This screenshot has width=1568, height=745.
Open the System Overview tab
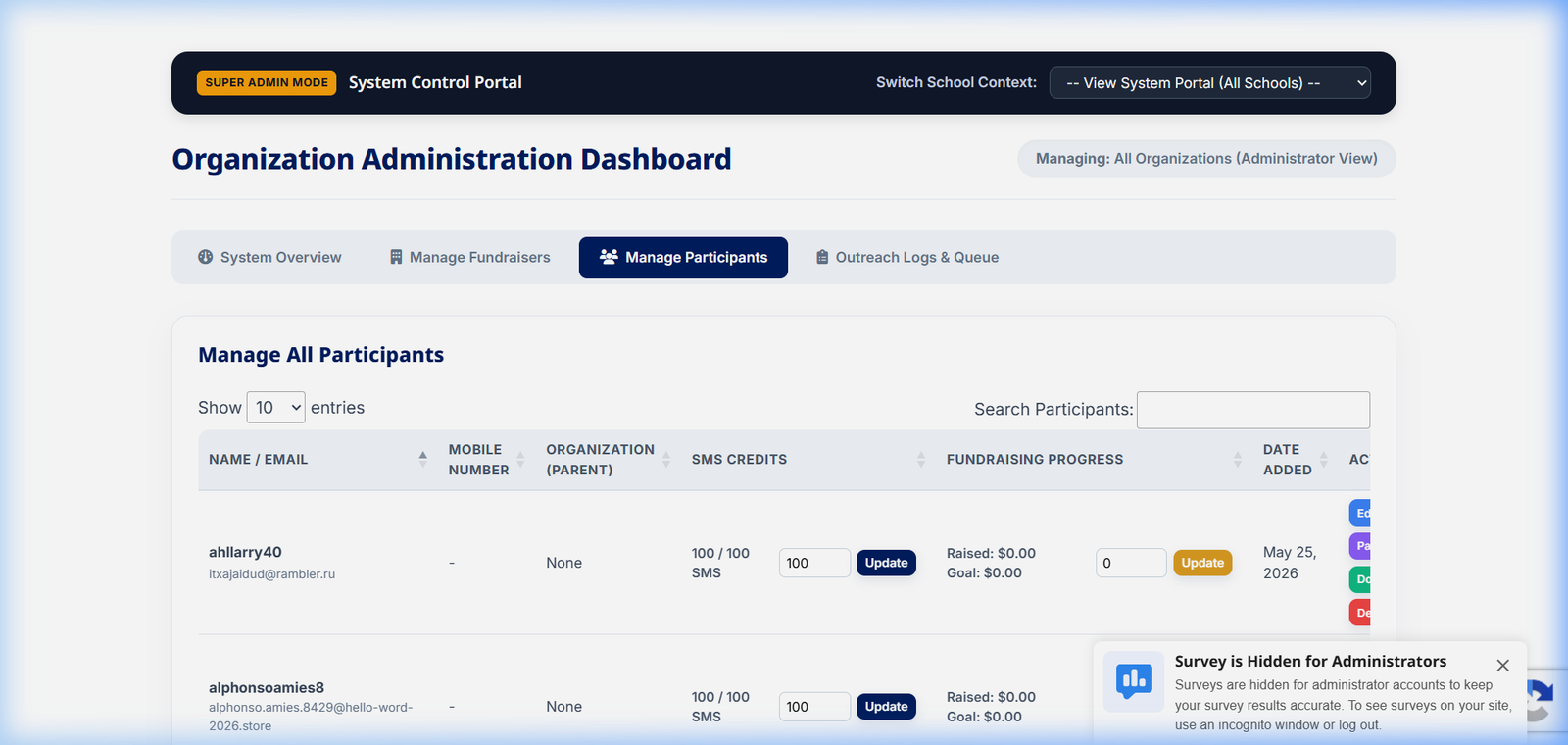[x=269, y=257]
